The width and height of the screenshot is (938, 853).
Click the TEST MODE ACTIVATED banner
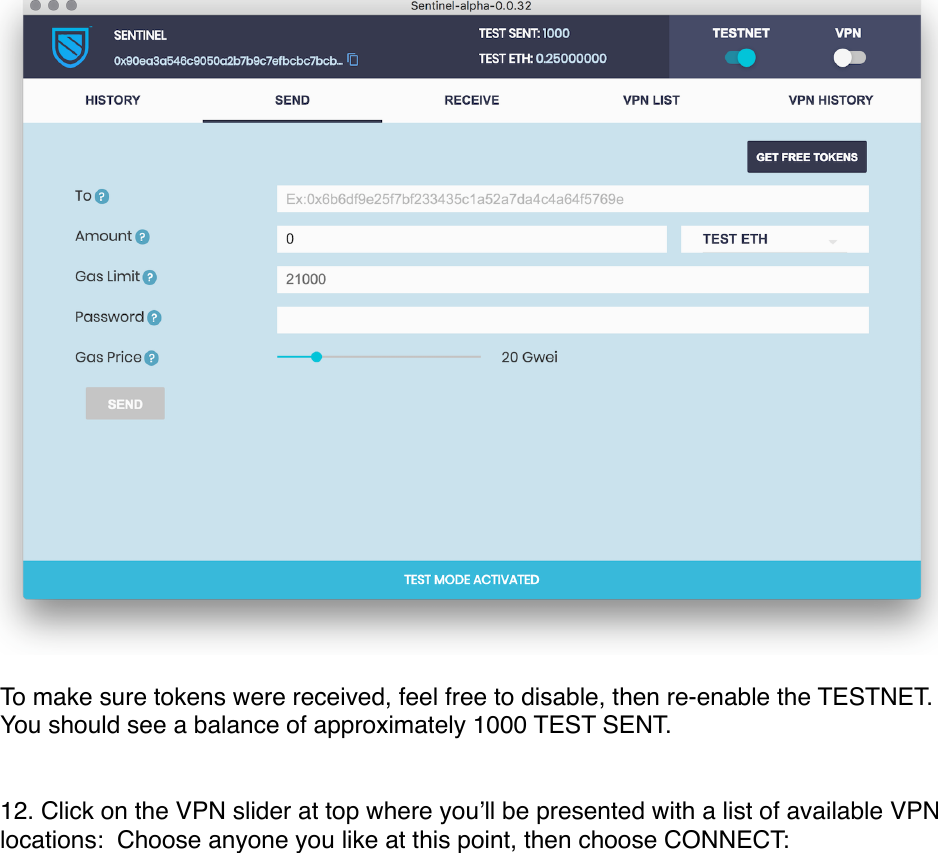coord(471,580)
